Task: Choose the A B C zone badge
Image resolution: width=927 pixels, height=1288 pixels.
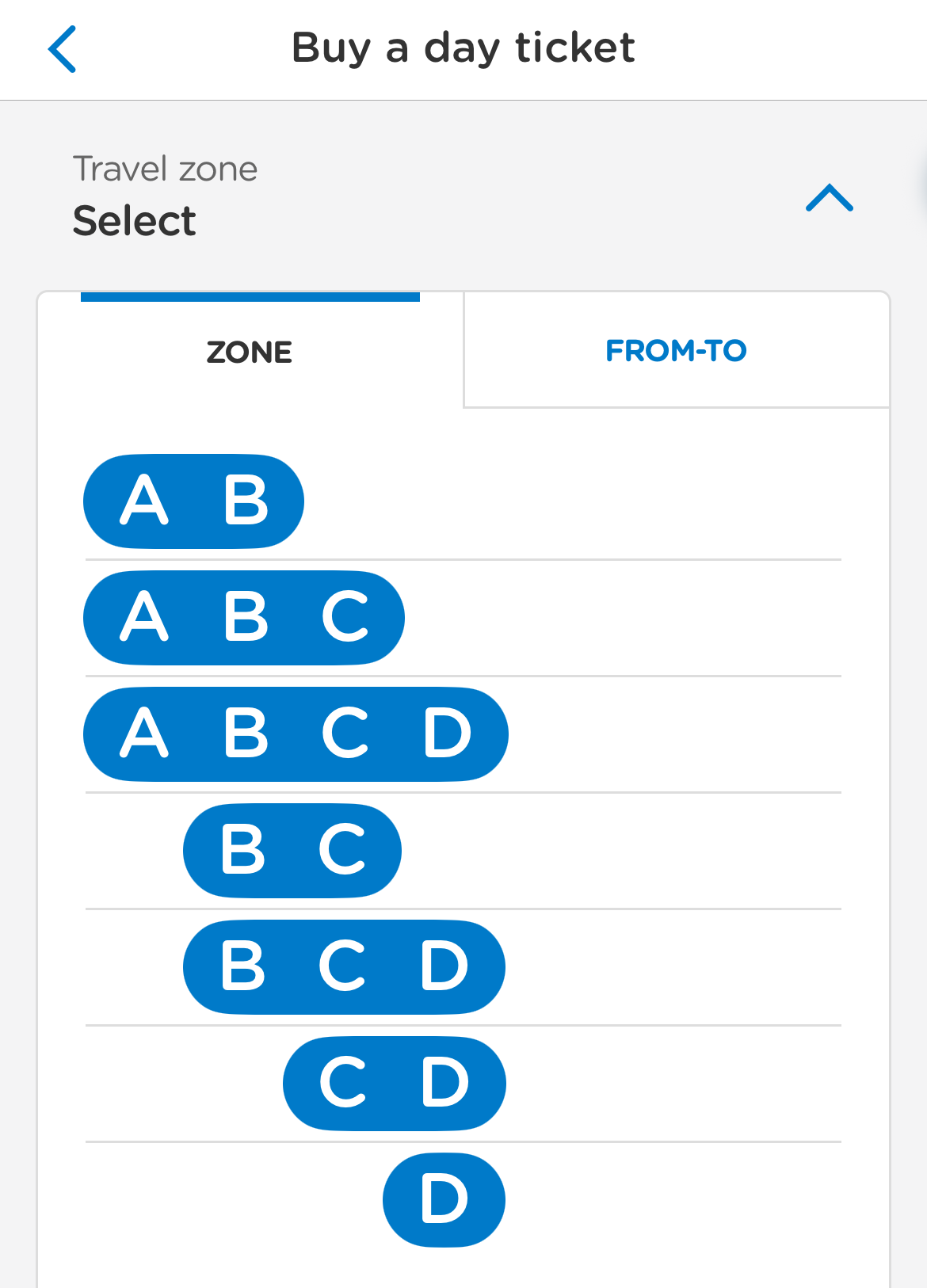Action: coord(244,618)
